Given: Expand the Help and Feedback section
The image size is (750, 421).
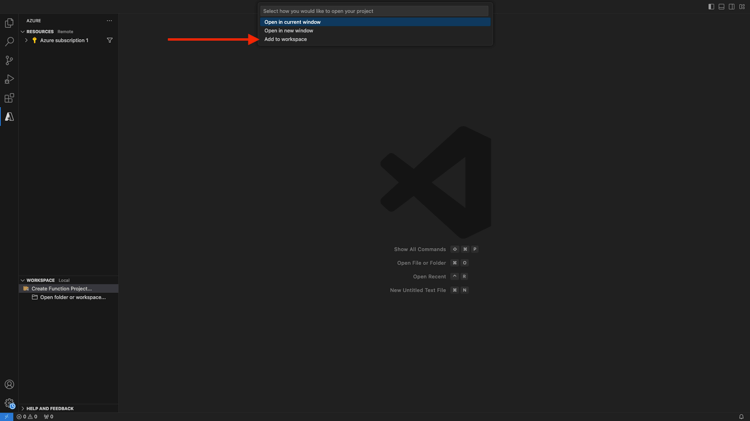Looking at the screenshot, I should coord(22,409).
